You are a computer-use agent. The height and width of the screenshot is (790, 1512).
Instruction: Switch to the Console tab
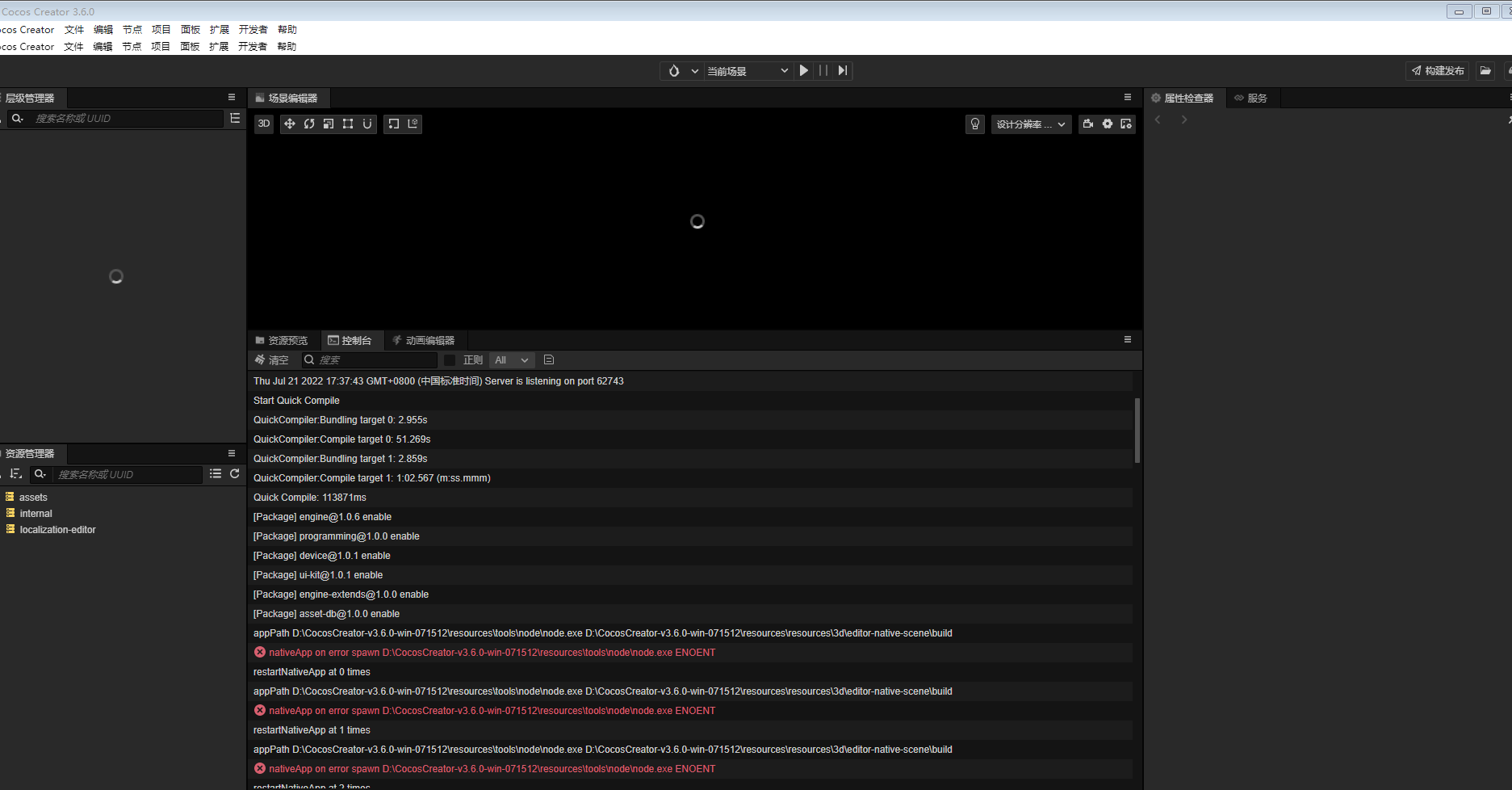(350, 340)
